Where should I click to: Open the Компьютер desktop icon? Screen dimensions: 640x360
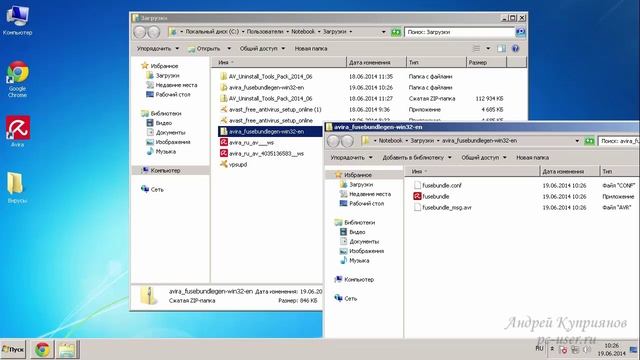pyautogui.click(x=17, y=20)
